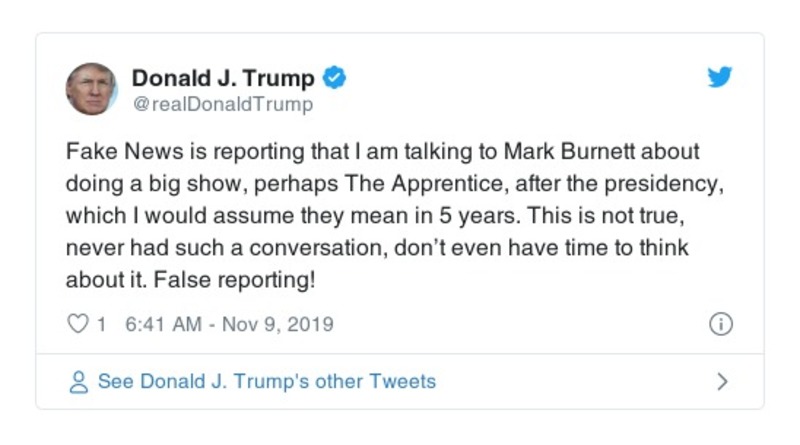Screen dimensions: 800x445
Task: Open the @realDonaldTrump handle link
Action: pos(222,104)
